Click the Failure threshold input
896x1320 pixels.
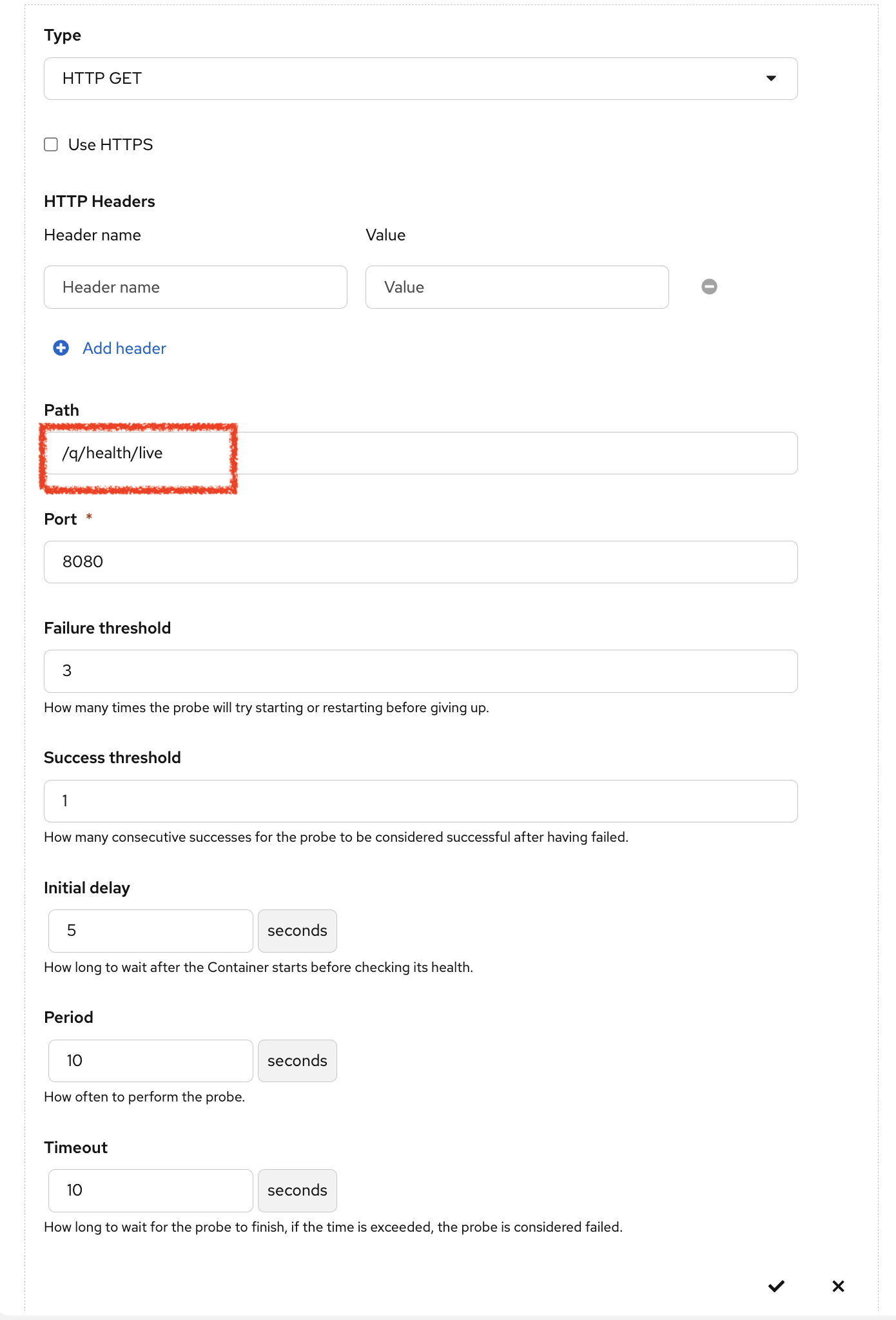pos(420,671)
